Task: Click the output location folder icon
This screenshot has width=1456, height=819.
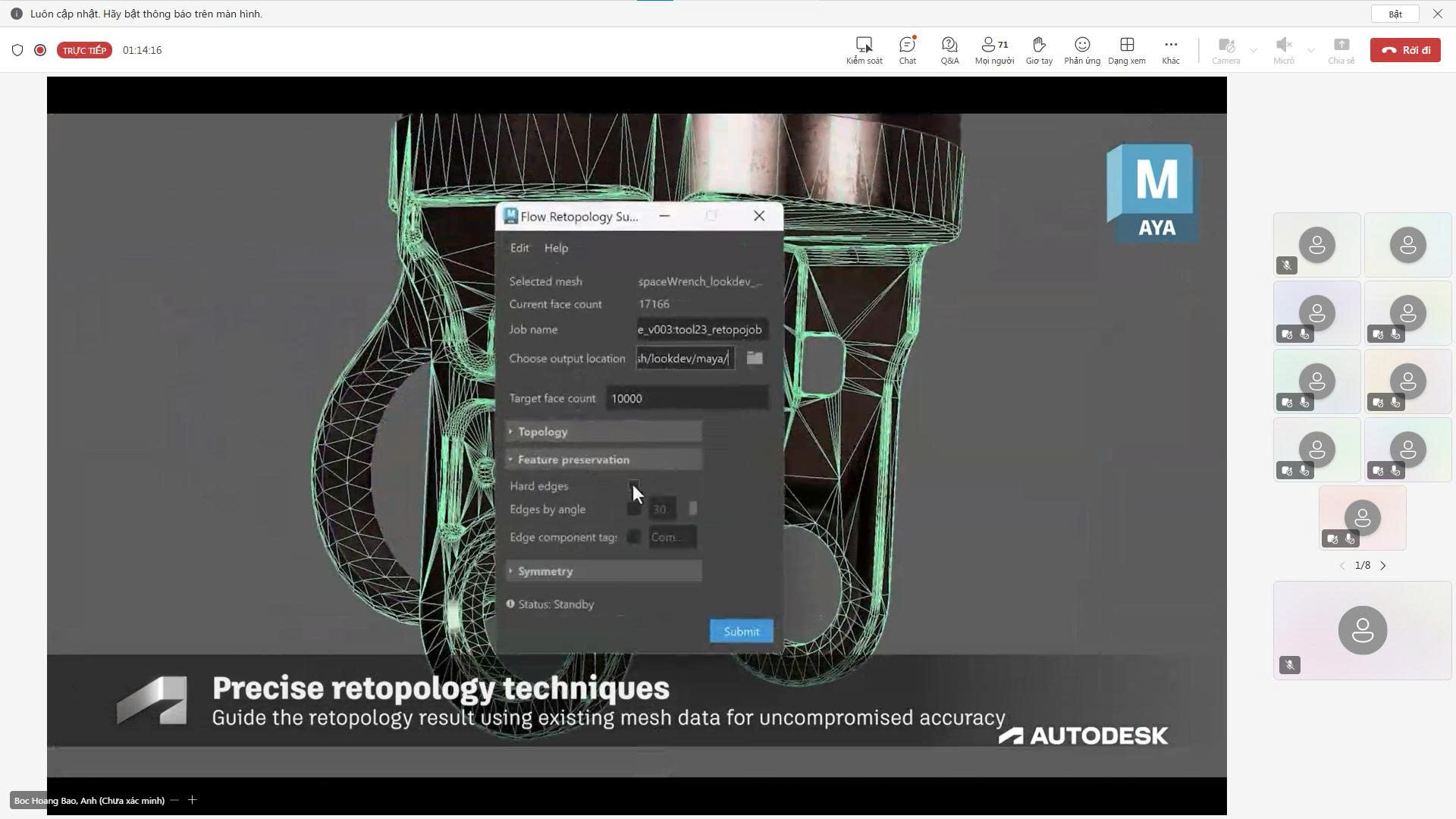Action: point(755,358)
